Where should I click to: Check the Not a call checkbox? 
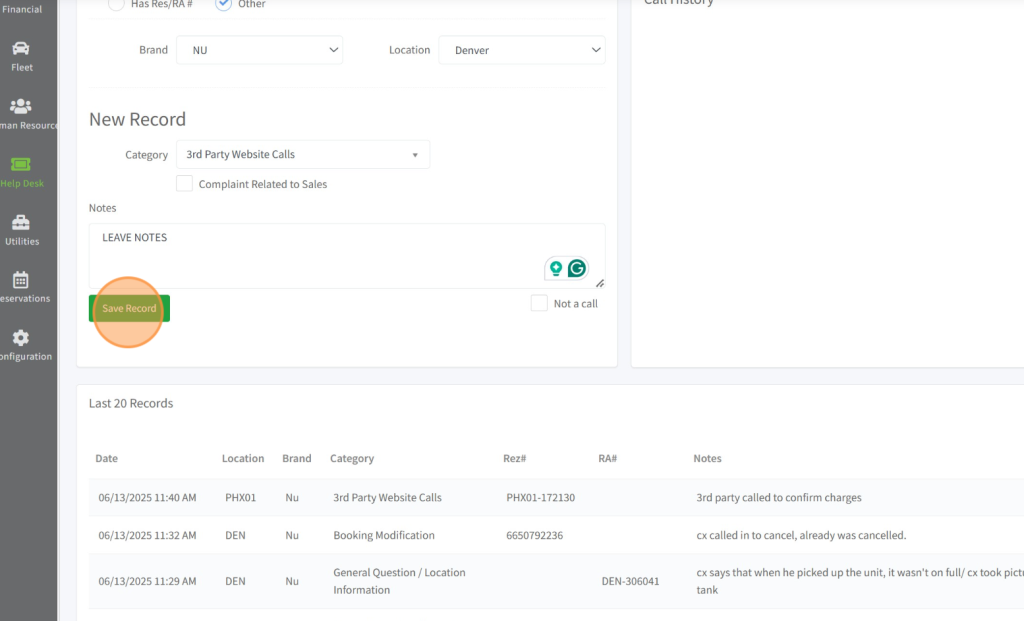[539, 303]
